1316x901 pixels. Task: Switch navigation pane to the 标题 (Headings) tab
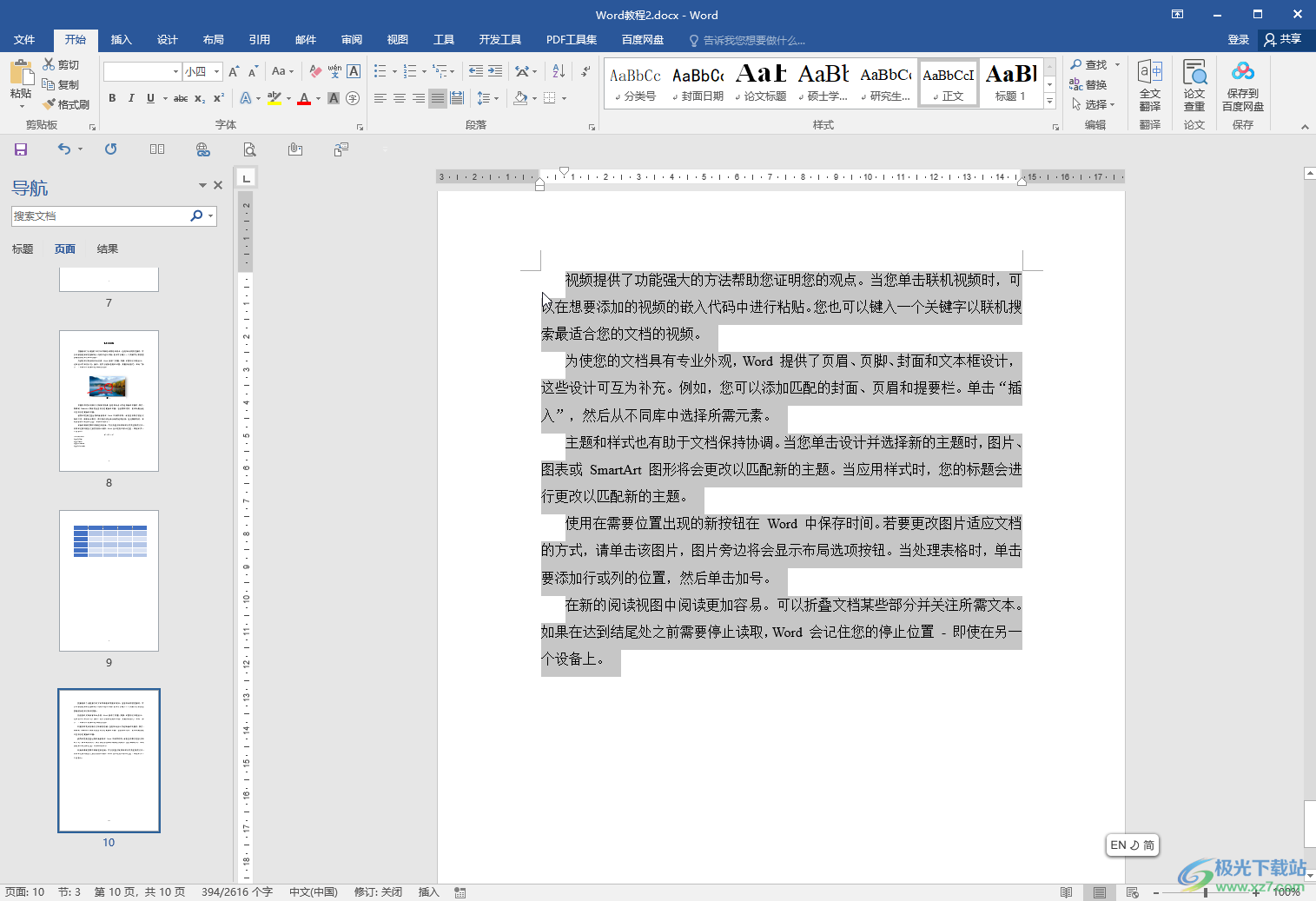pyautogui.click(x=23, y=249)
